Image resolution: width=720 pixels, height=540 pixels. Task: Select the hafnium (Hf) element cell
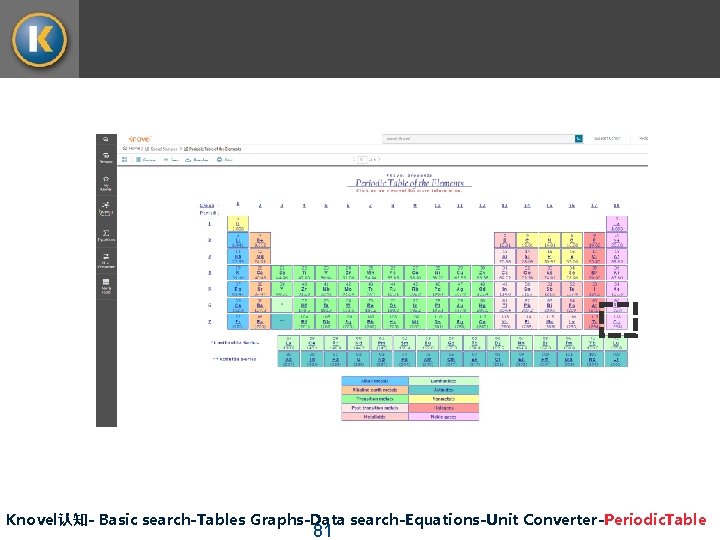click(304, 305)
